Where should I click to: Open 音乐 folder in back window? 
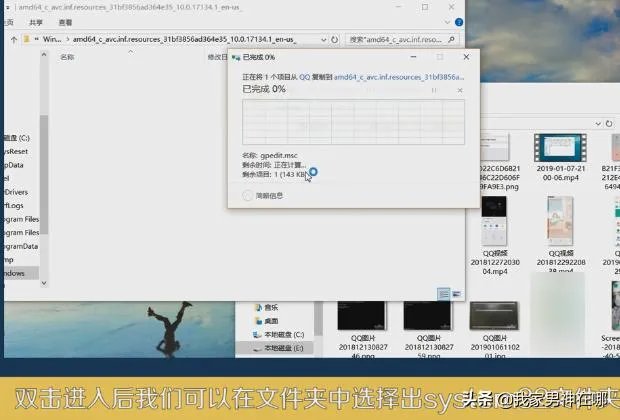click(267, 307)
